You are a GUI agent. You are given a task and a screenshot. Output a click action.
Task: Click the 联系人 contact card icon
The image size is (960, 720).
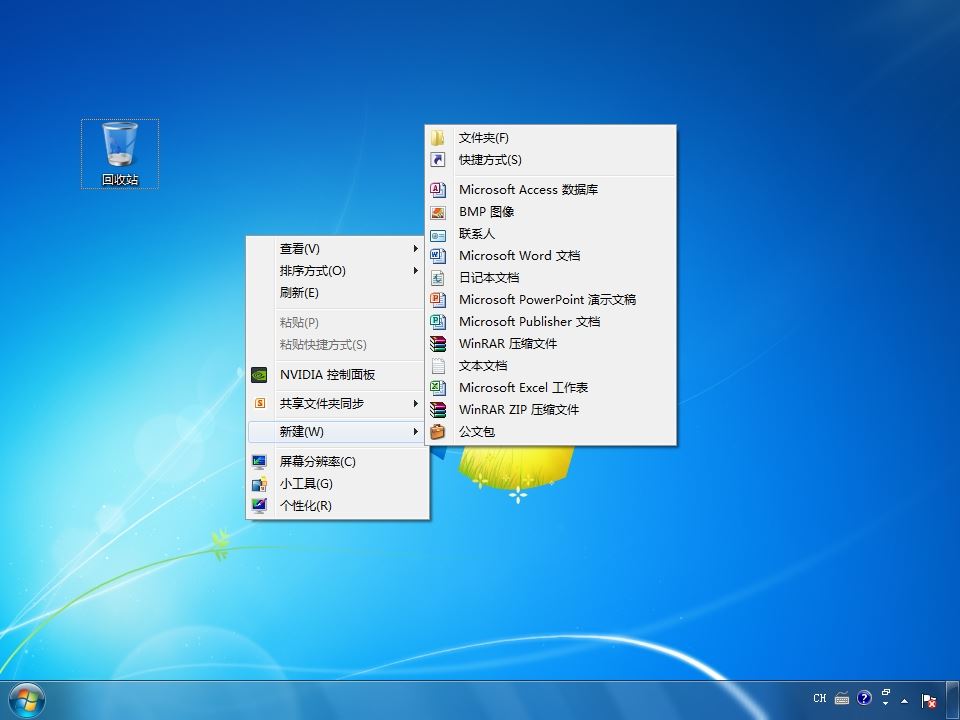click(x=438, y=234)
